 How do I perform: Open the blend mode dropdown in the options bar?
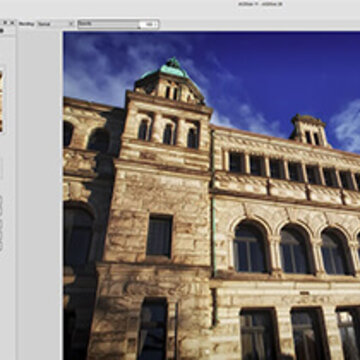coord(55,24)
